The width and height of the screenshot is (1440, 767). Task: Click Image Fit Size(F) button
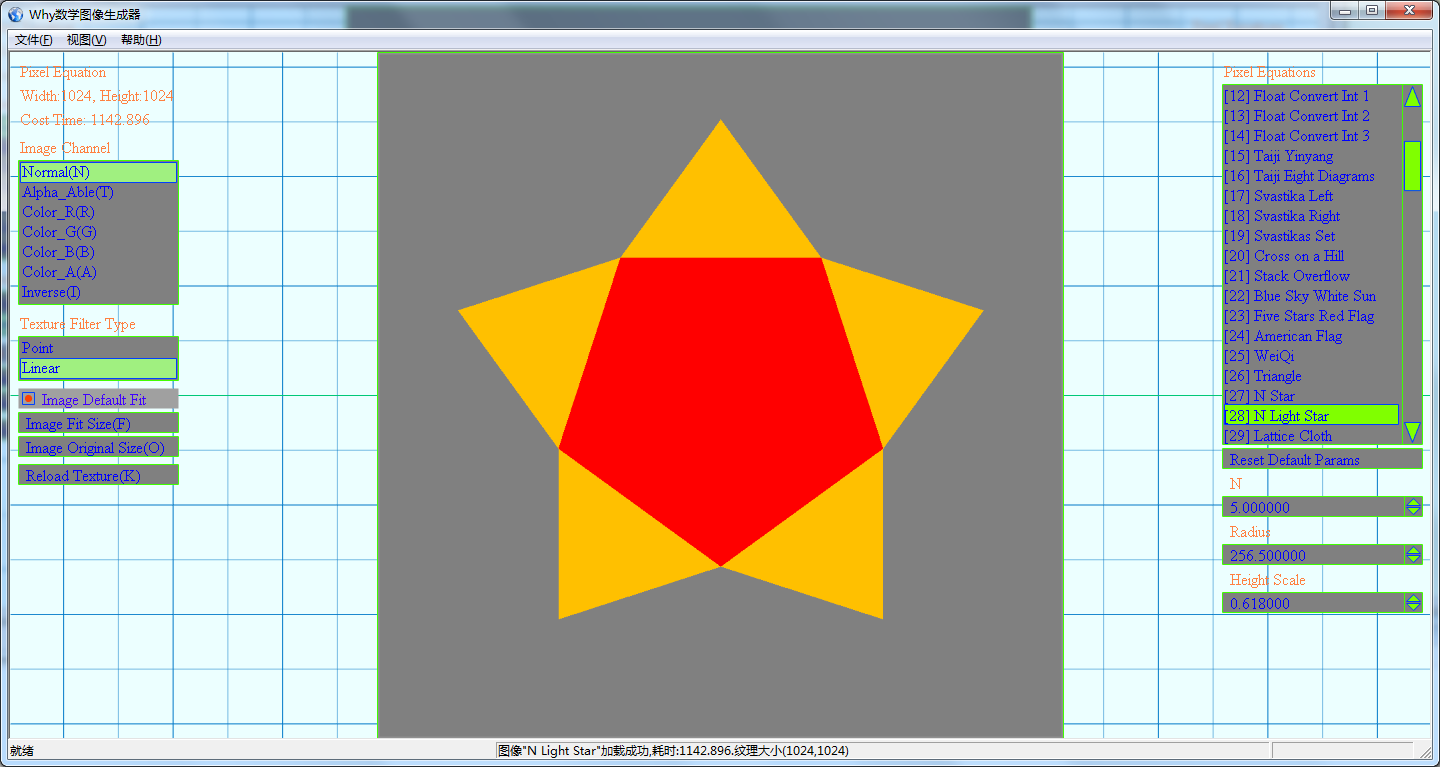(98, 423)
